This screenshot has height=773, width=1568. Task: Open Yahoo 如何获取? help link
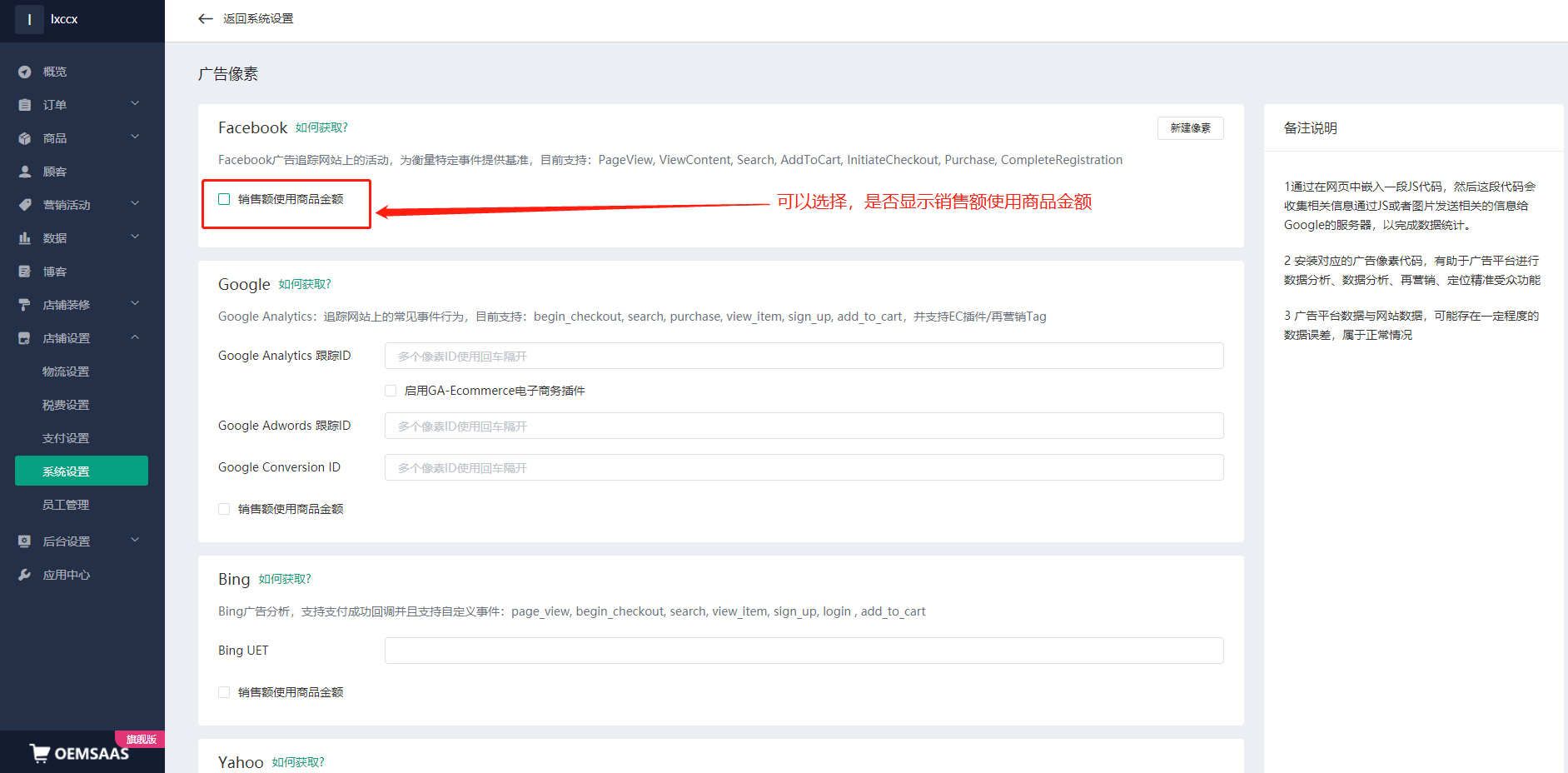(x=298, y=762)
